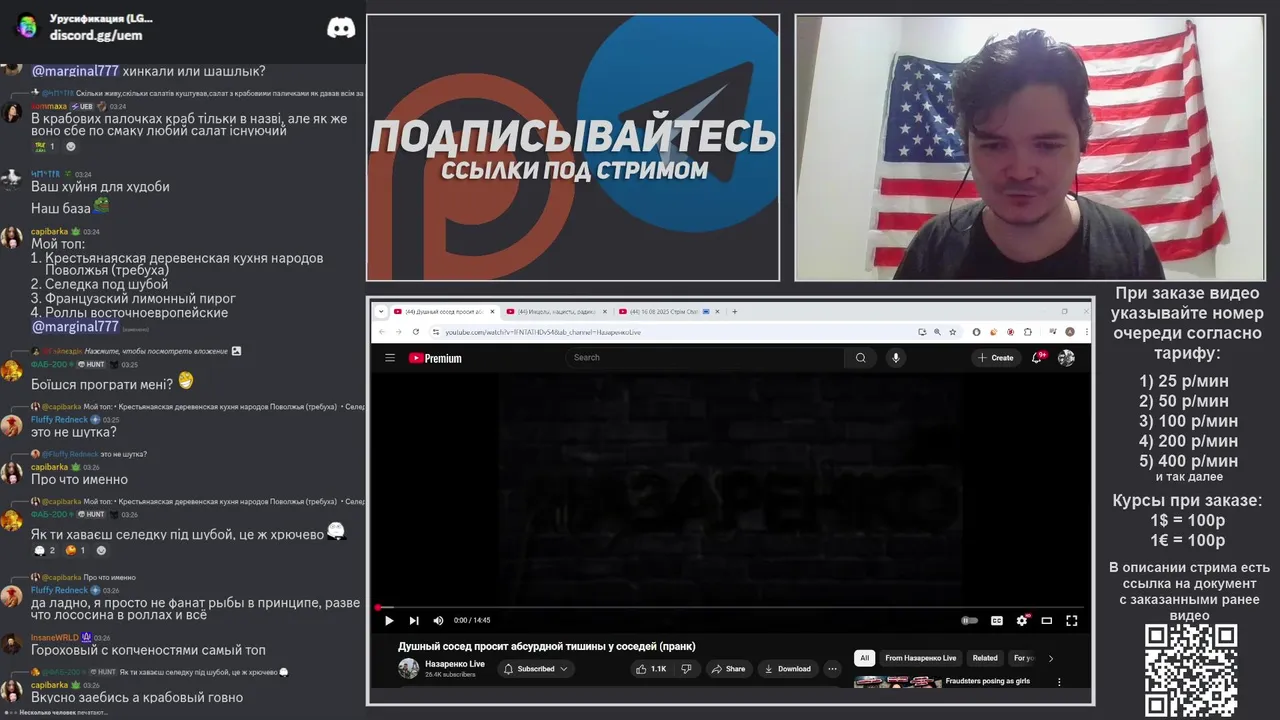Click the Discord logo in the header
This screenshot has height=720, width=1280.
(x=341, y=28)
